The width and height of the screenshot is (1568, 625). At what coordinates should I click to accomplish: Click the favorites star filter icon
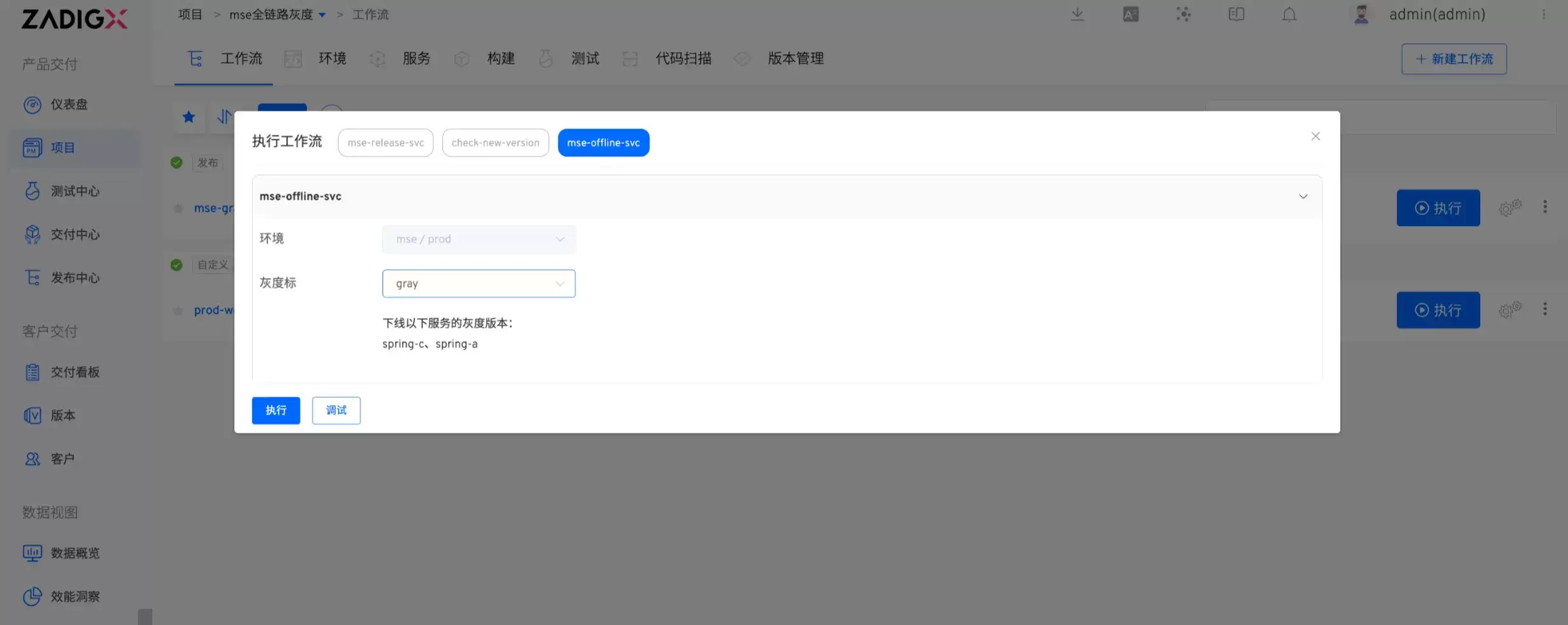pyautogui.click(x=188, y=116)
